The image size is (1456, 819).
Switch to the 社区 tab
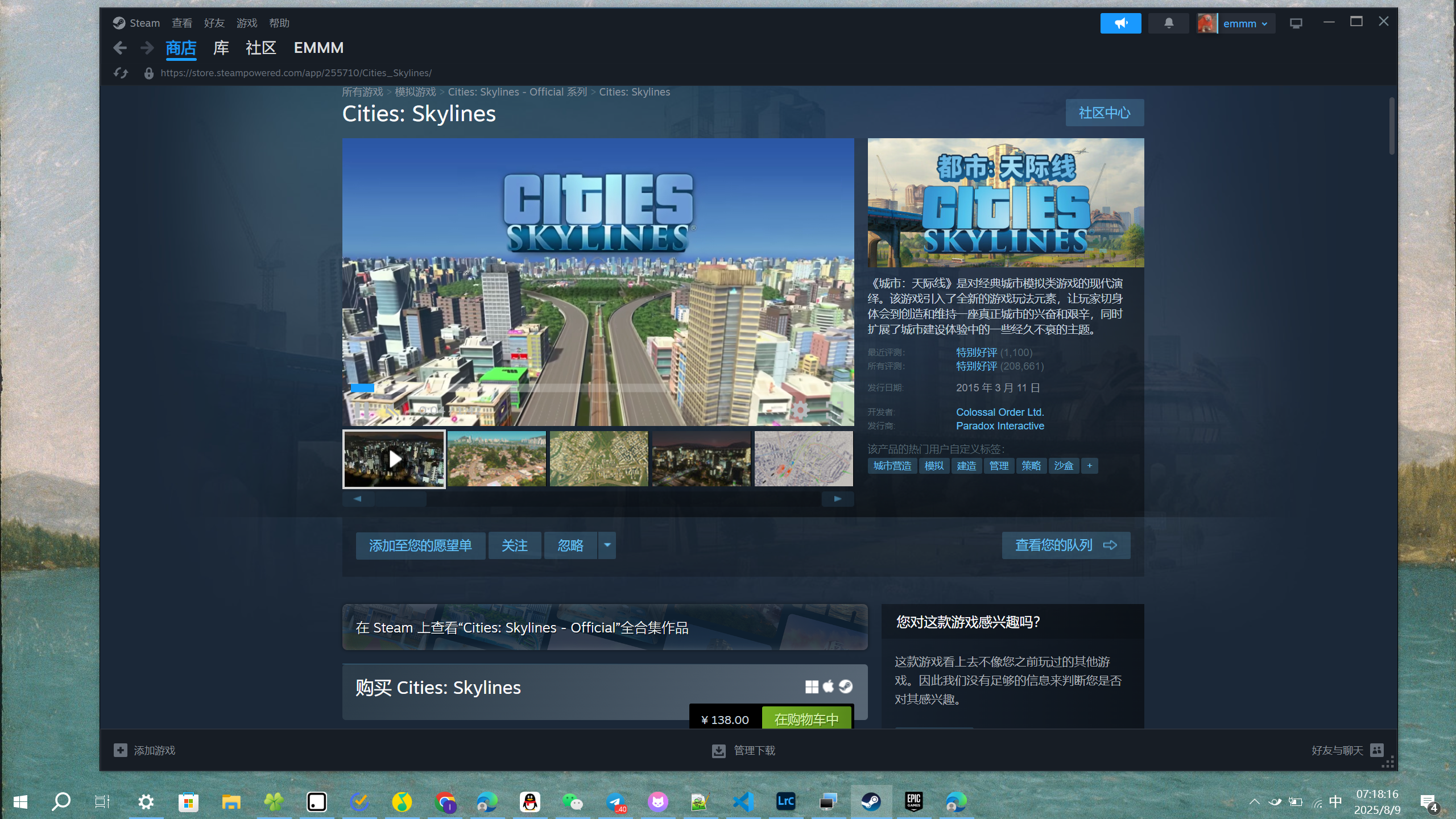(260, 48)
